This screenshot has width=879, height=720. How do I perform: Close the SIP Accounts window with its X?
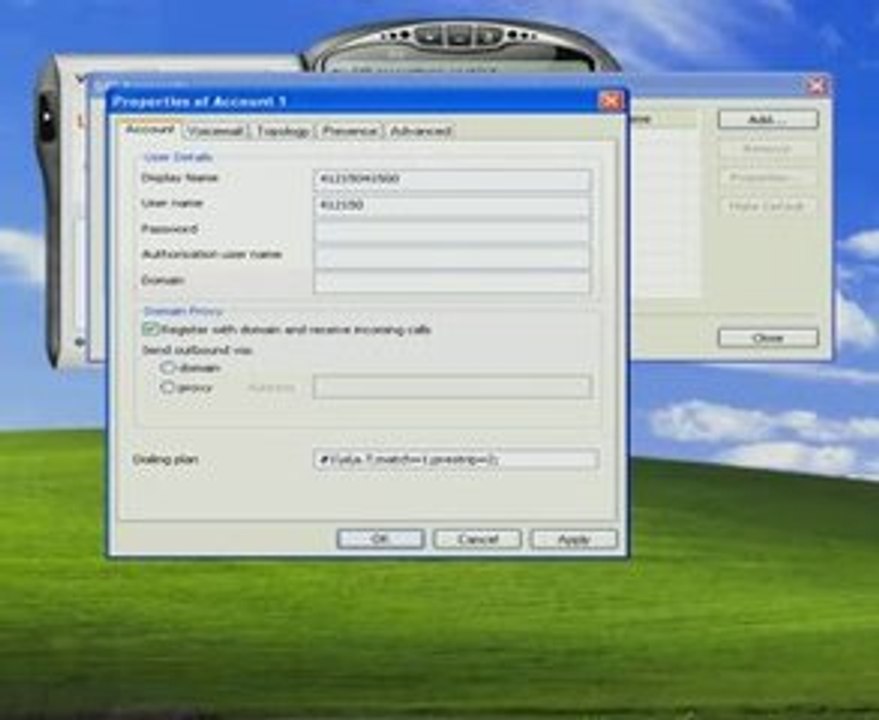pos(817,86)
